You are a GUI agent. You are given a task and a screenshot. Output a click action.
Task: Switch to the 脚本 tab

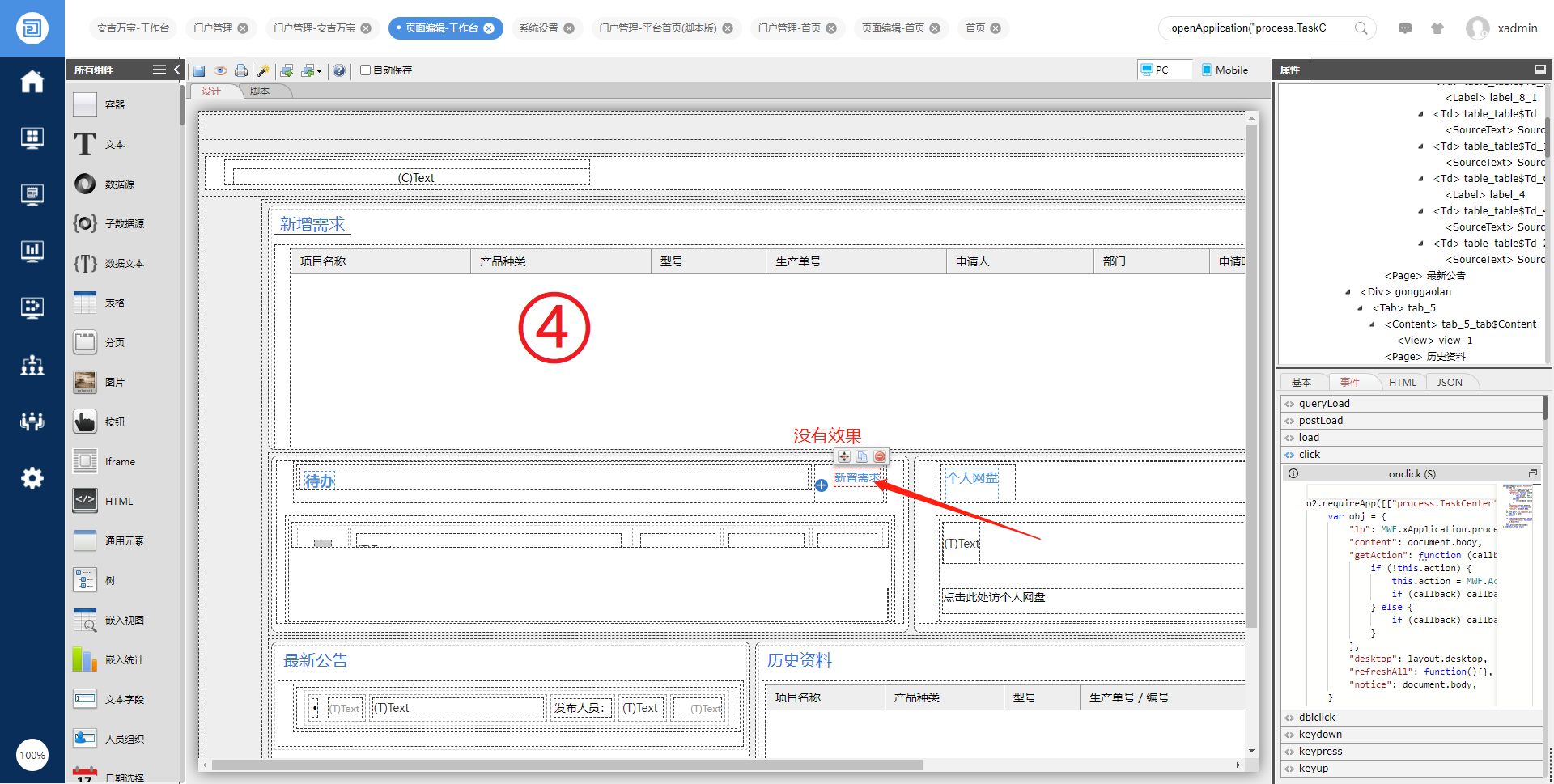[260, 91]
